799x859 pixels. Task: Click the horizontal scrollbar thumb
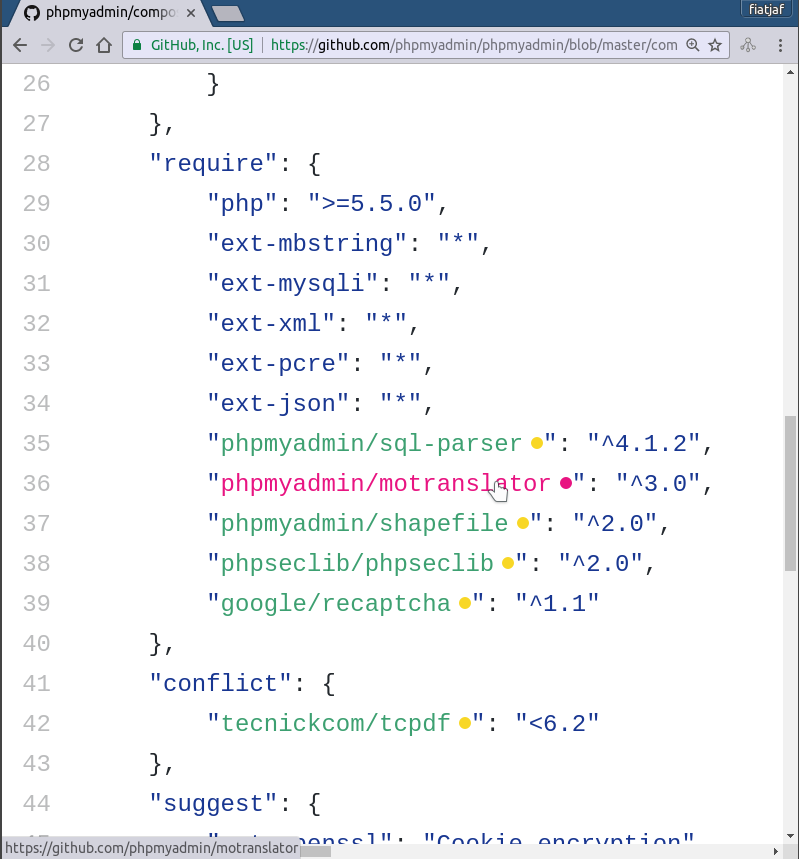315,851
